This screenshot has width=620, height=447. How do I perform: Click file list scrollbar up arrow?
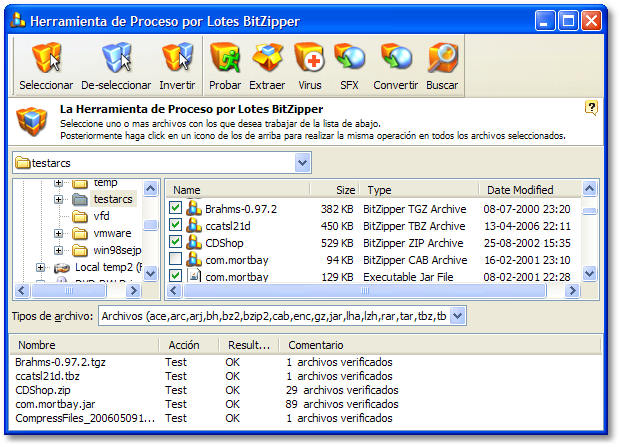(590, 189)
